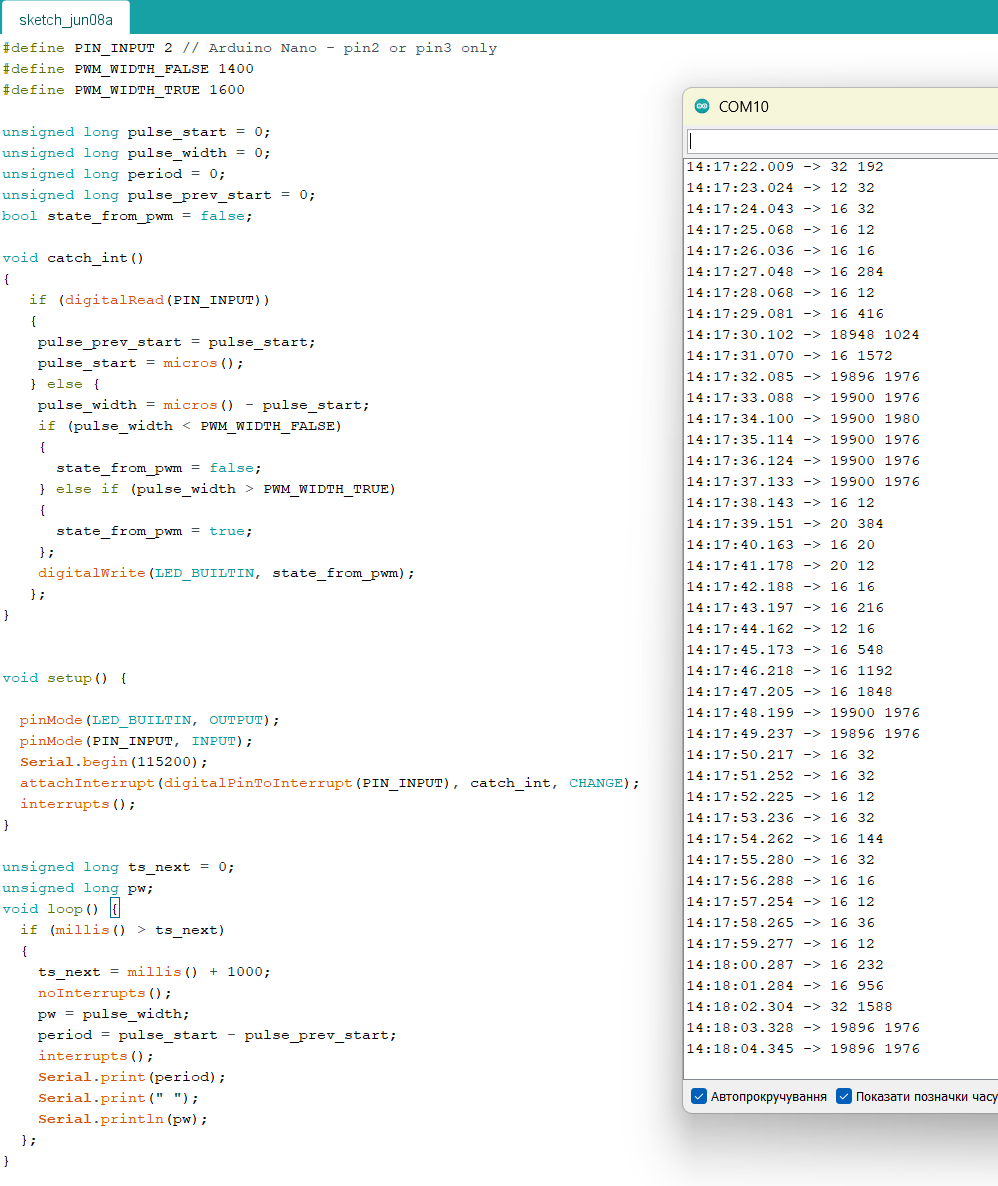This screenshot has width=998, height=1186.
Task: Click serial line 14:17:54.262 -> 16 144
Action: (785, 838)
